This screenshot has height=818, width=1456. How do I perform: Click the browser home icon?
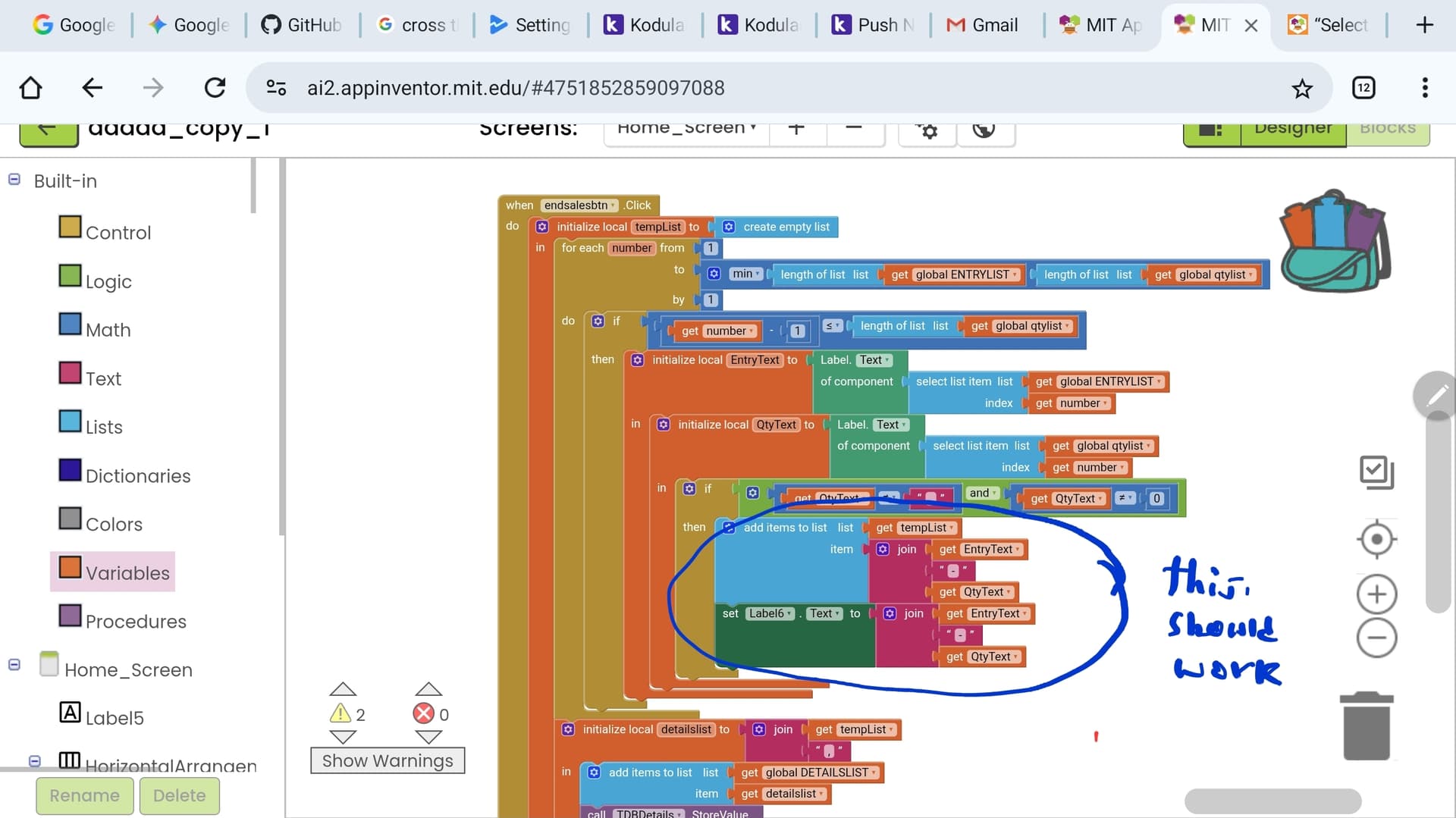(30, 88)
